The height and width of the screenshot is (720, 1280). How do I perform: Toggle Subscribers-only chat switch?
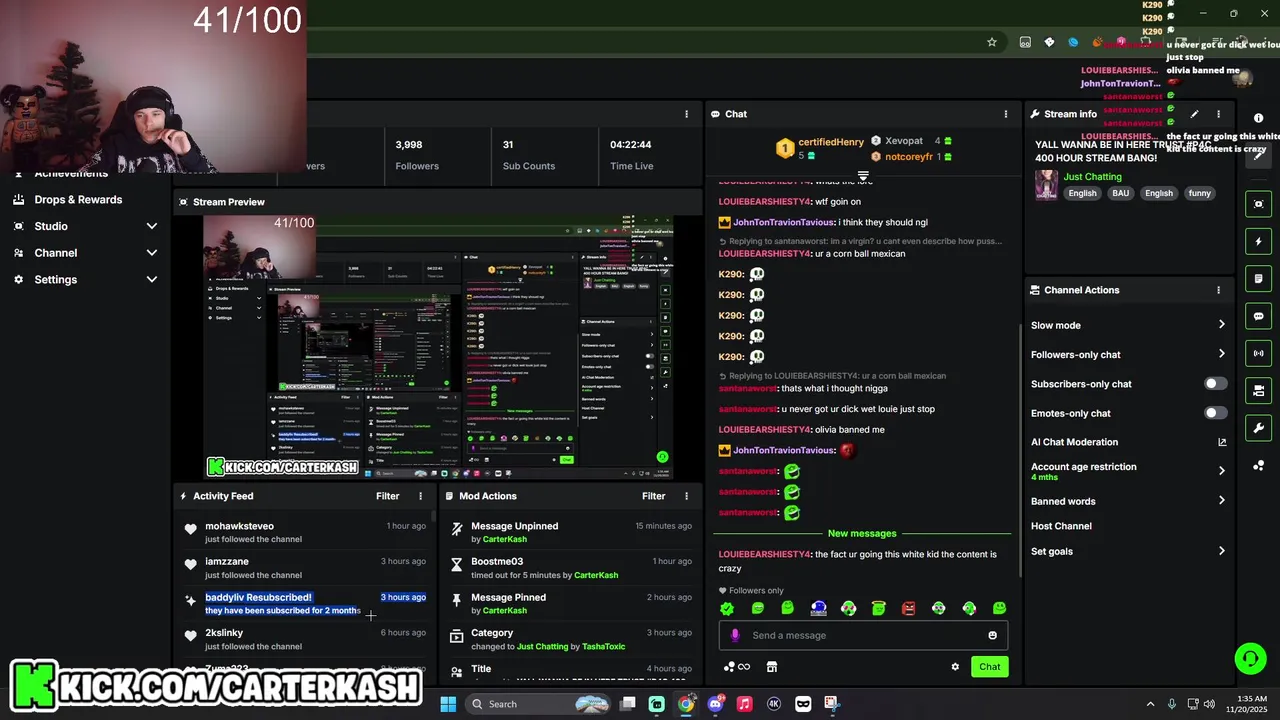pos(1215,384)
